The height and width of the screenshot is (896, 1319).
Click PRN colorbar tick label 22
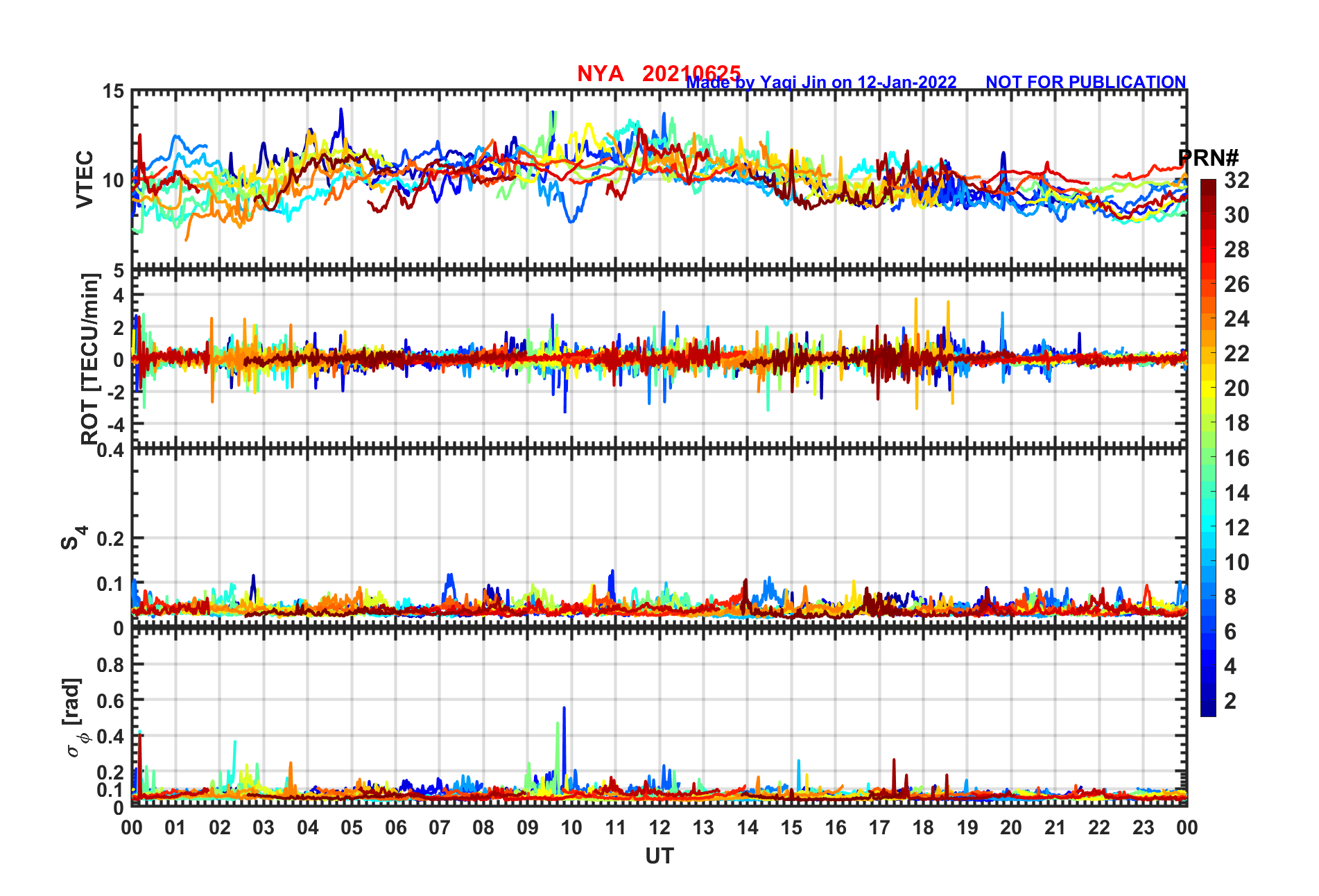[x=1236, y=354]
